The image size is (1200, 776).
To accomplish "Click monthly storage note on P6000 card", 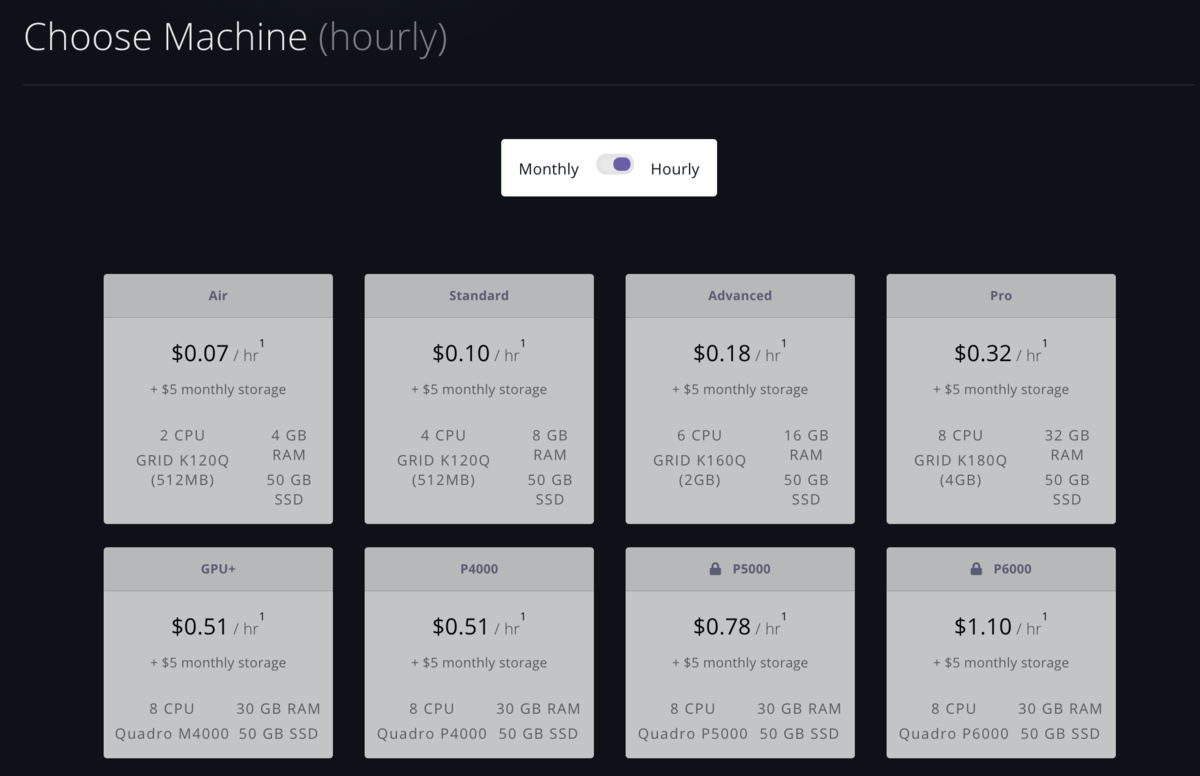I will pyautogui.click(x=1001, y=663).
